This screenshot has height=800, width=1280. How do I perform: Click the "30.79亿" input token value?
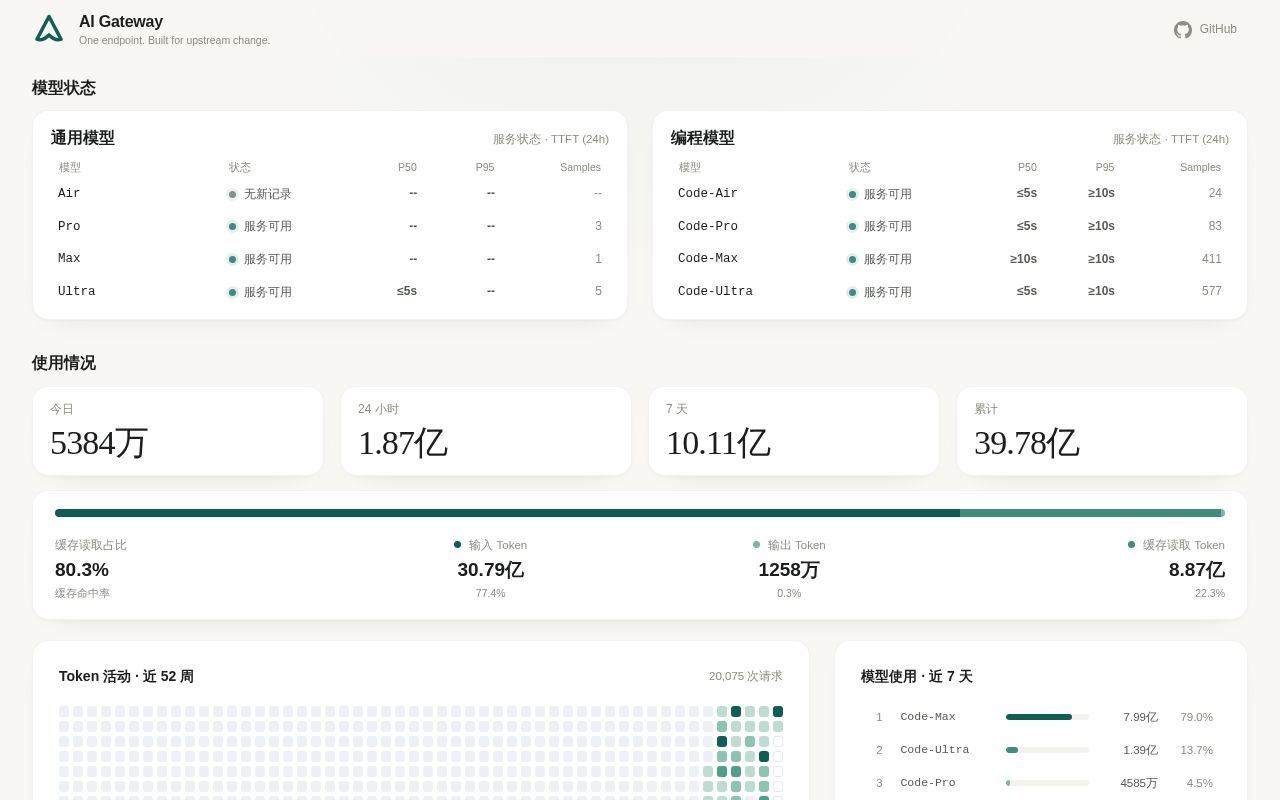491,570
